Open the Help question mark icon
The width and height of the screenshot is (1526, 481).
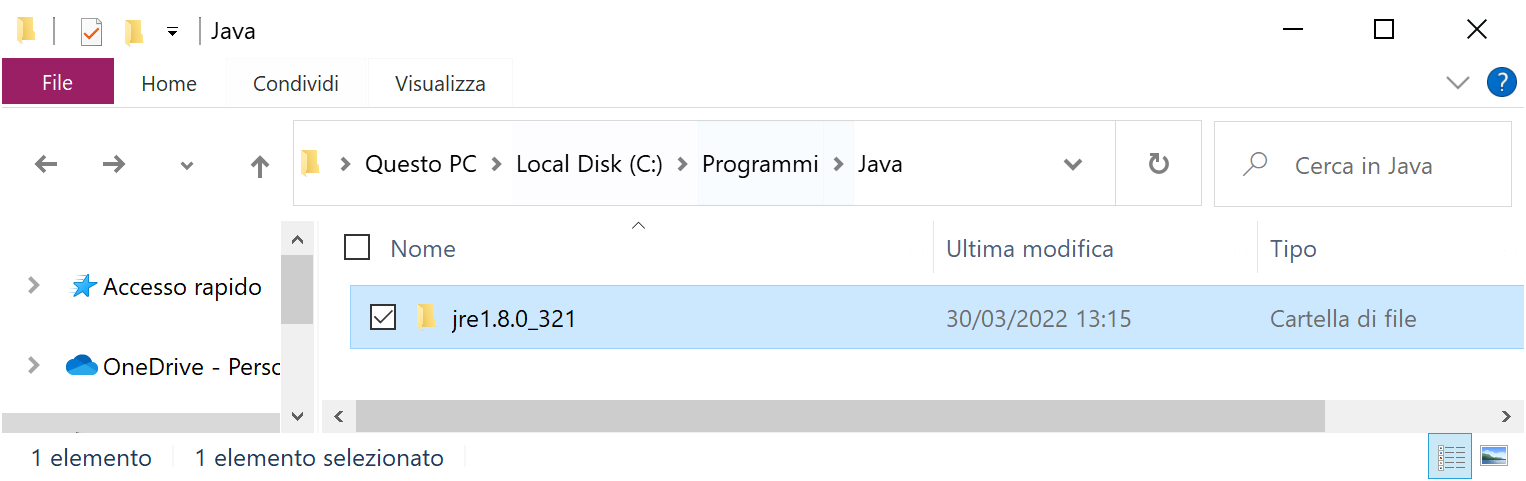(x=1502, y=82)
